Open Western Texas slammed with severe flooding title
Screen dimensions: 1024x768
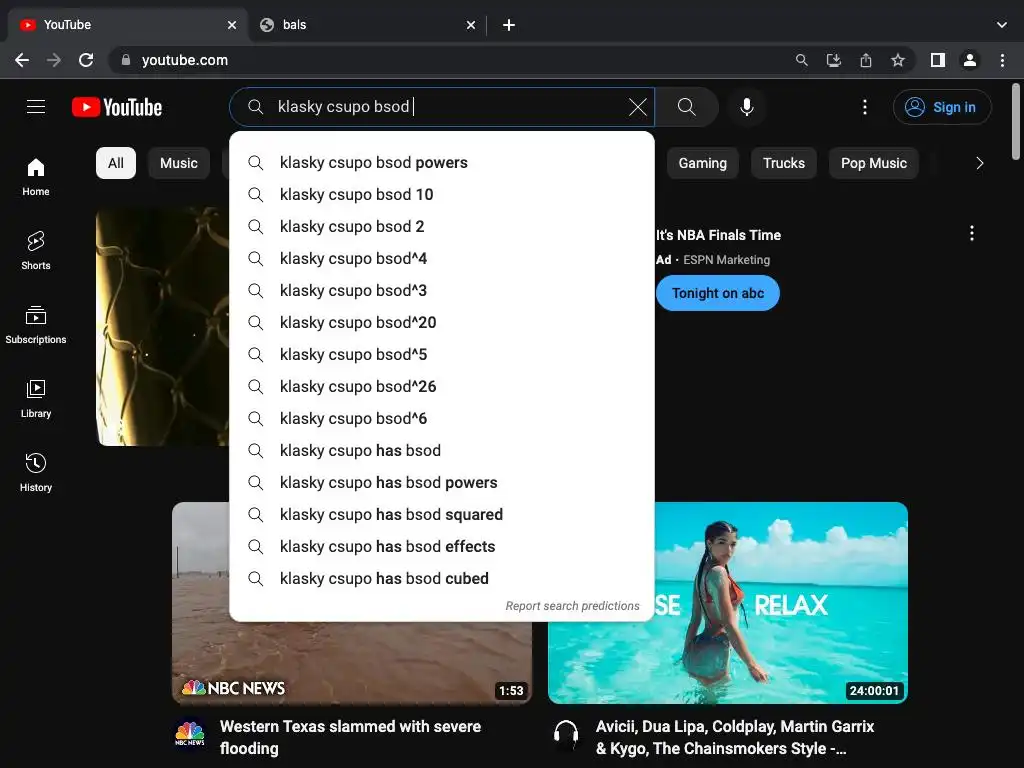(350, 737)
